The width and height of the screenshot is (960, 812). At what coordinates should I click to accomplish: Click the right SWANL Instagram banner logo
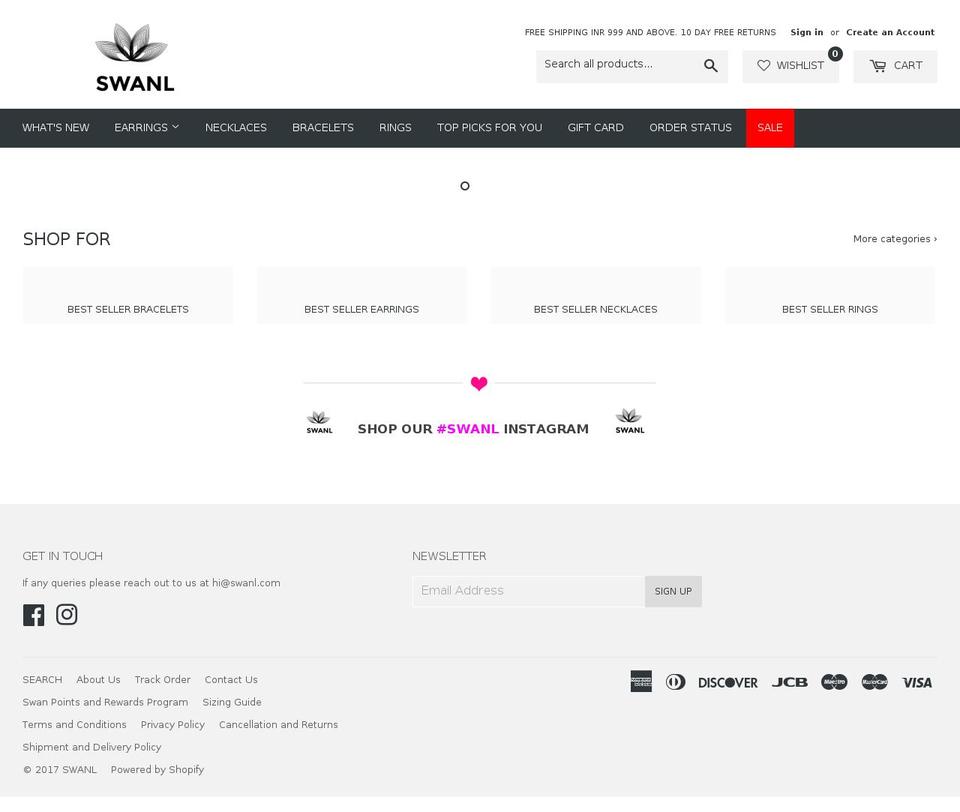point(629,421)
